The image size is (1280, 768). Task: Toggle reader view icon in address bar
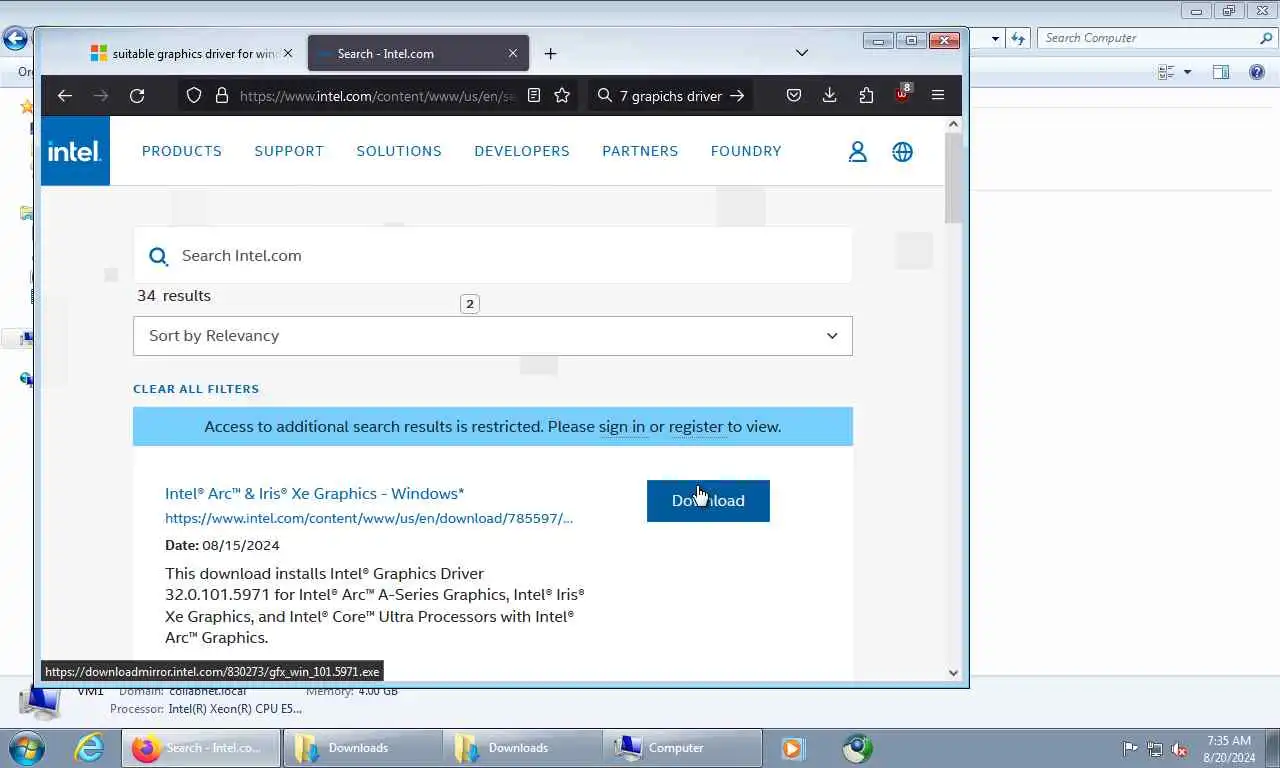coord(534,96)
